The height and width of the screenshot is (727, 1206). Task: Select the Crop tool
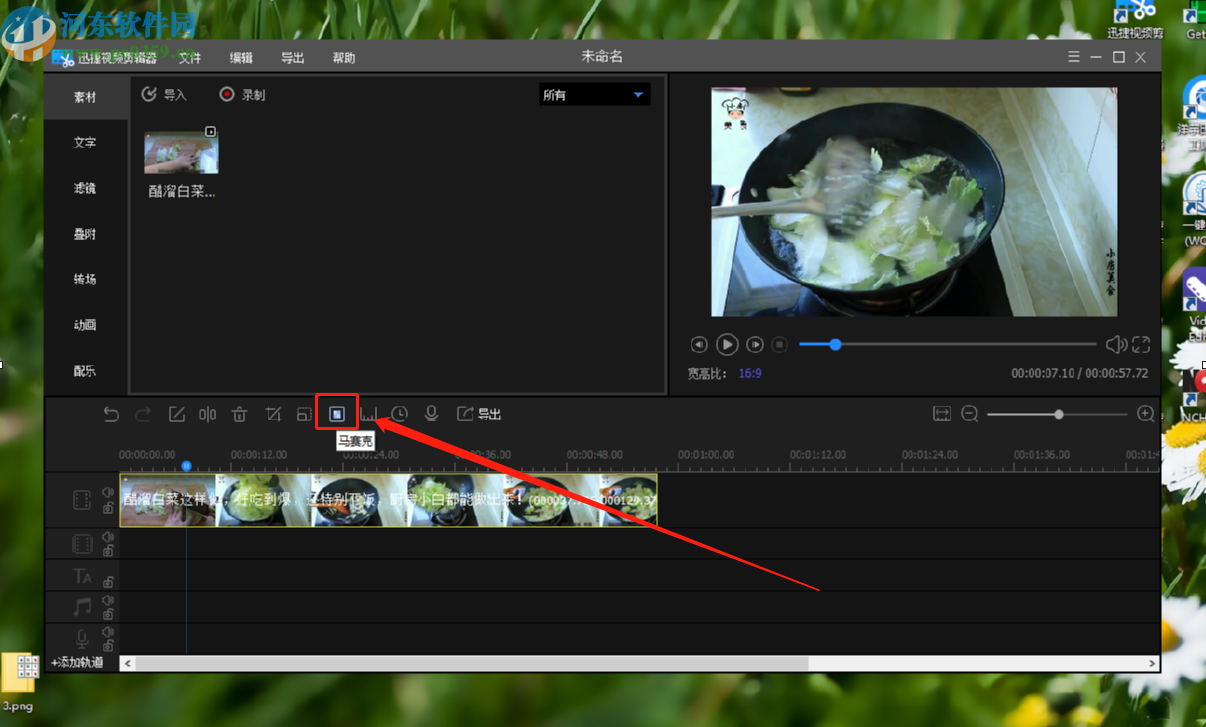[x=273, y=414]
